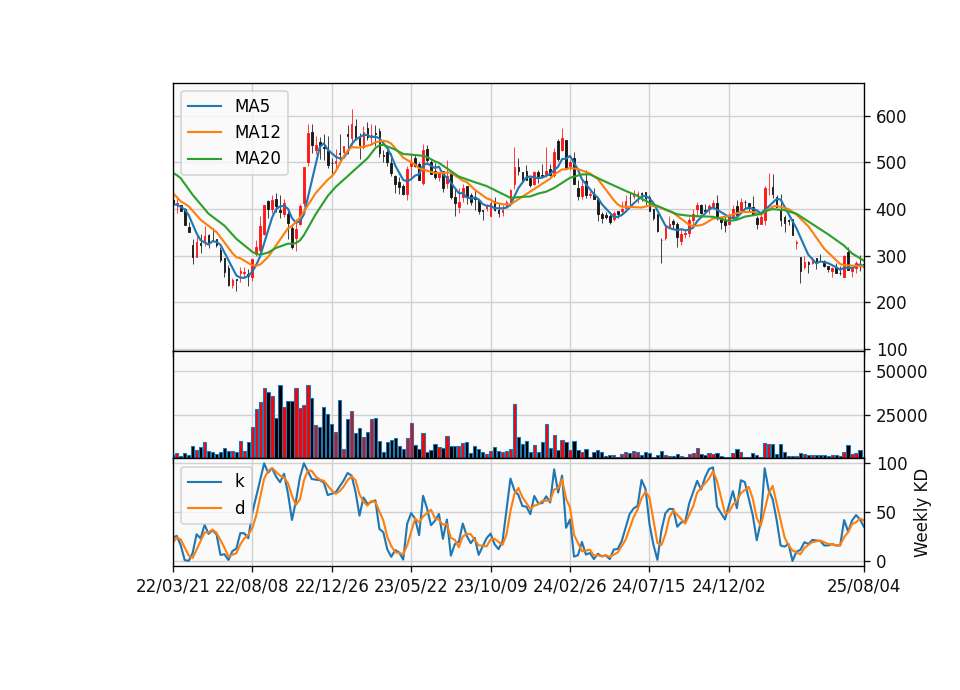Click the Weekly KD axis title

(921, 514)
